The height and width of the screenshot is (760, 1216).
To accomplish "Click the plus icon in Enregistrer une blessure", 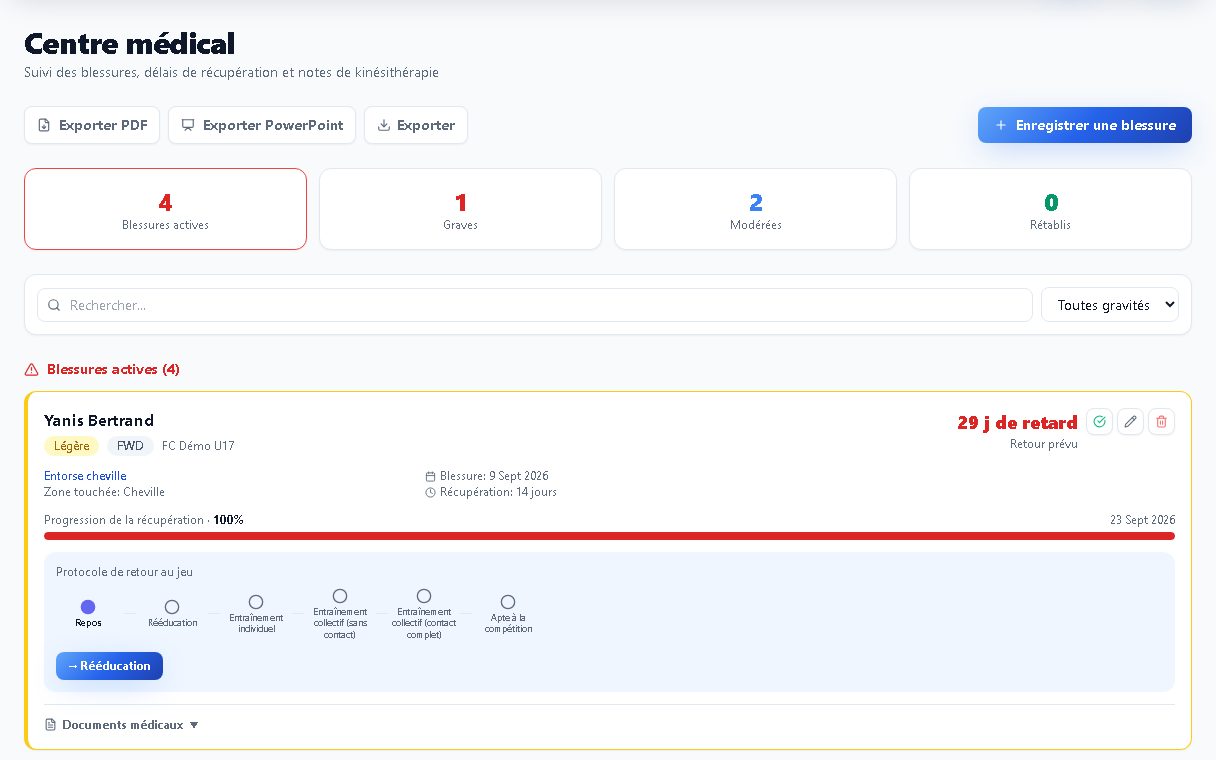I will [x=1001, y=125].
